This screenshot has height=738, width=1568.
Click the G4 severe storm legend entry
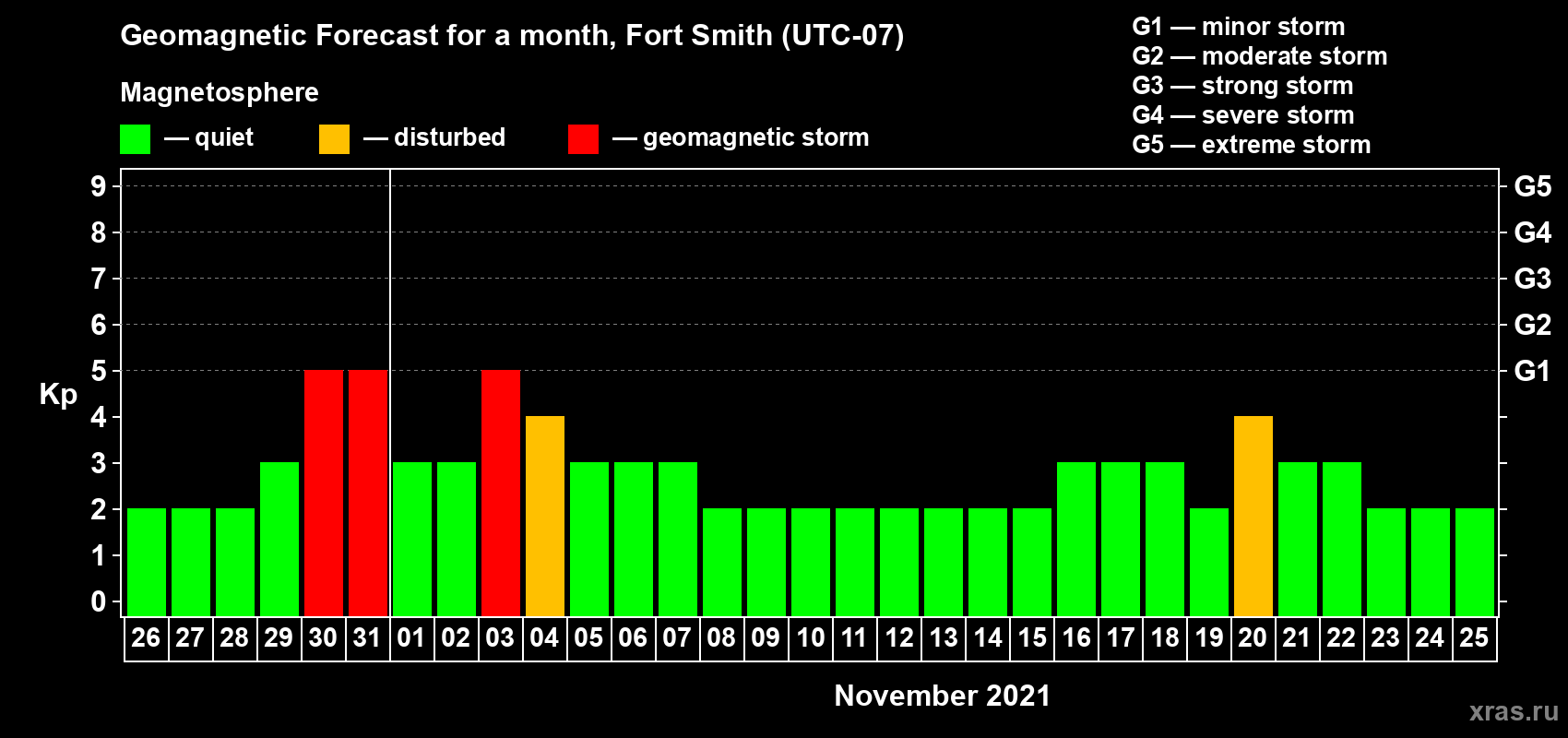[1243, 115]
